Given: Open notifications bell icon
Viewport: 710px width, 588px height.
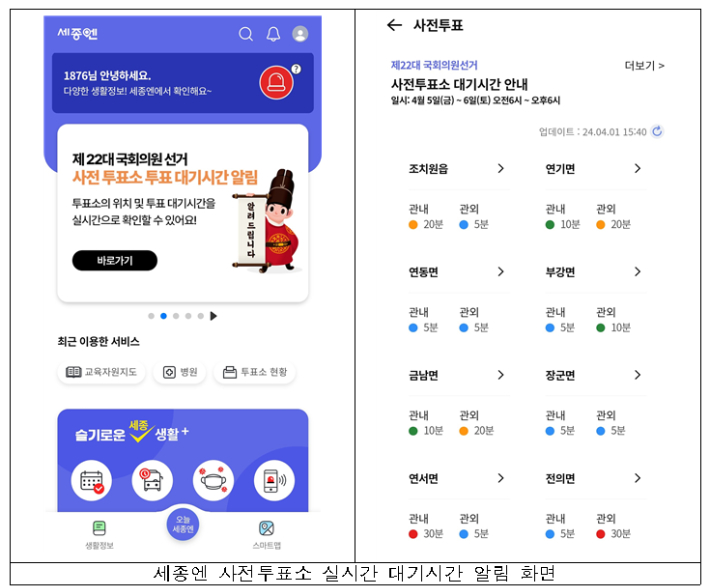Looking at the screenshot, I should pyautogui.click(x=273, y=34).
